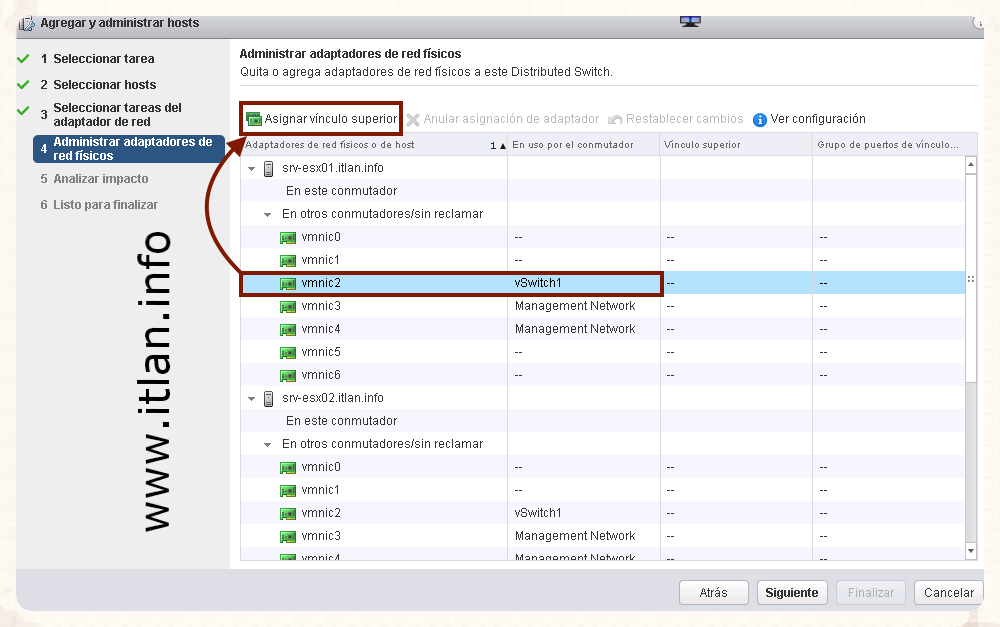This screenshot has width=1000, height=627.
Task: Collapse the srv-esx01.itlan.info host node
Action: point(252,169)
